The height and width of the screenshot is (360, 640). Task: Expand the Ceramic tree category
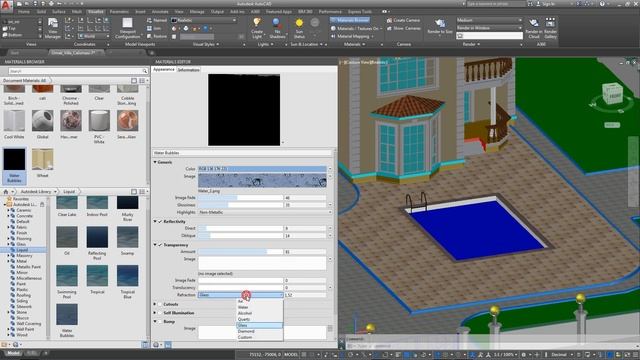(x=9, y=210)
